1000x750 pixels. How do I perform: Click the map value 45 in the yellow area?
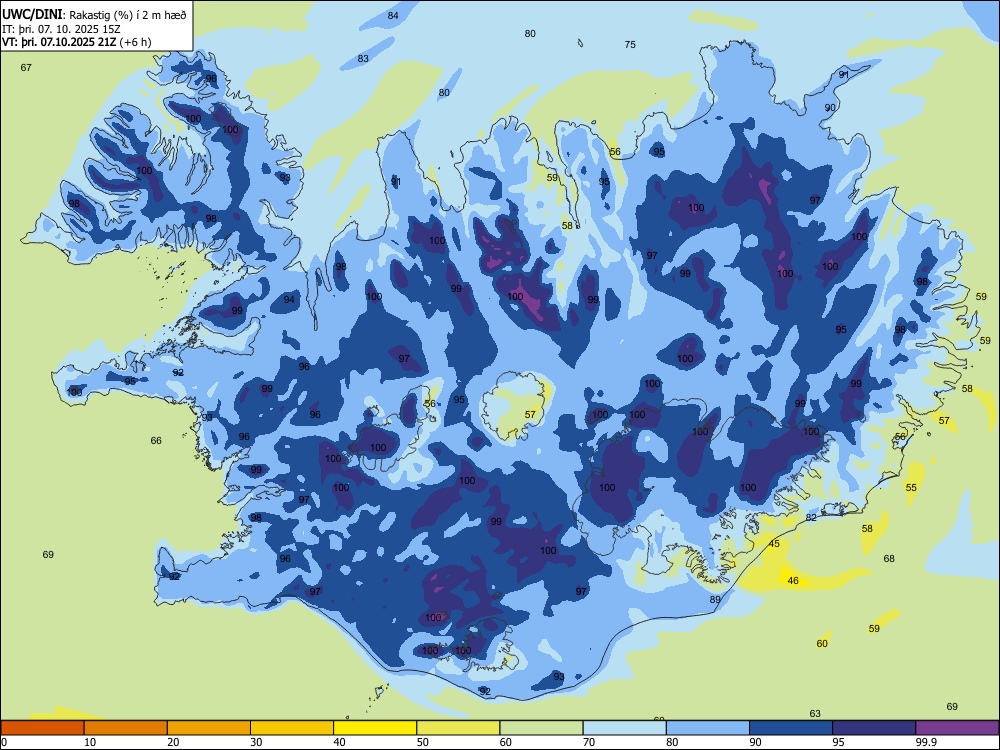[774, 544]
